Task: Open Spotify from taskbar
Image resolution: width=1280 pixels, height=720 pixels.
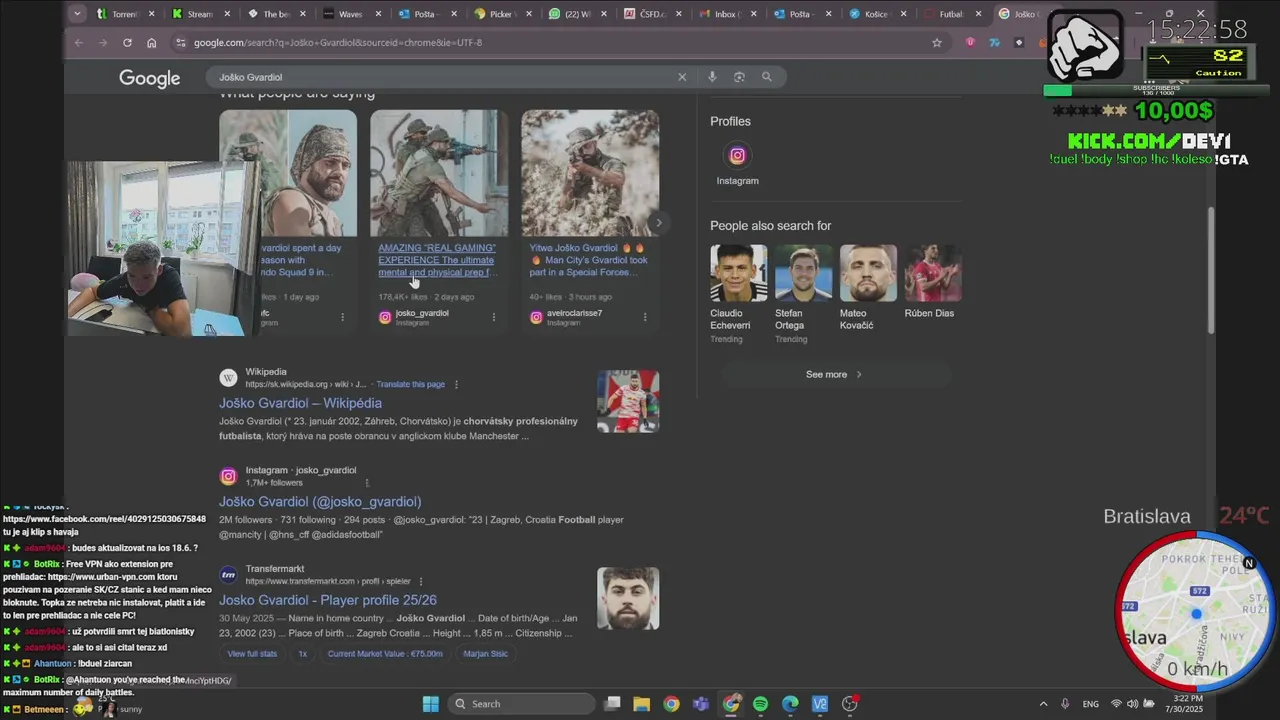Action: point(760,704)
